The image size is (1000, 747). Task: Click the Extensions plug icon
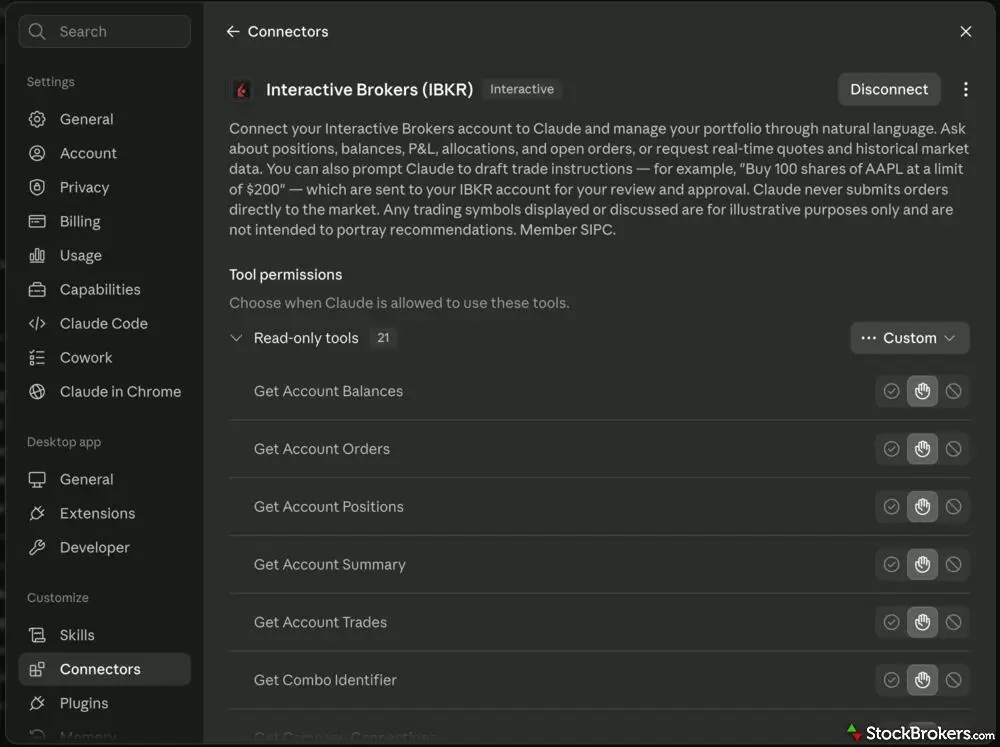[x=37, y=514]
